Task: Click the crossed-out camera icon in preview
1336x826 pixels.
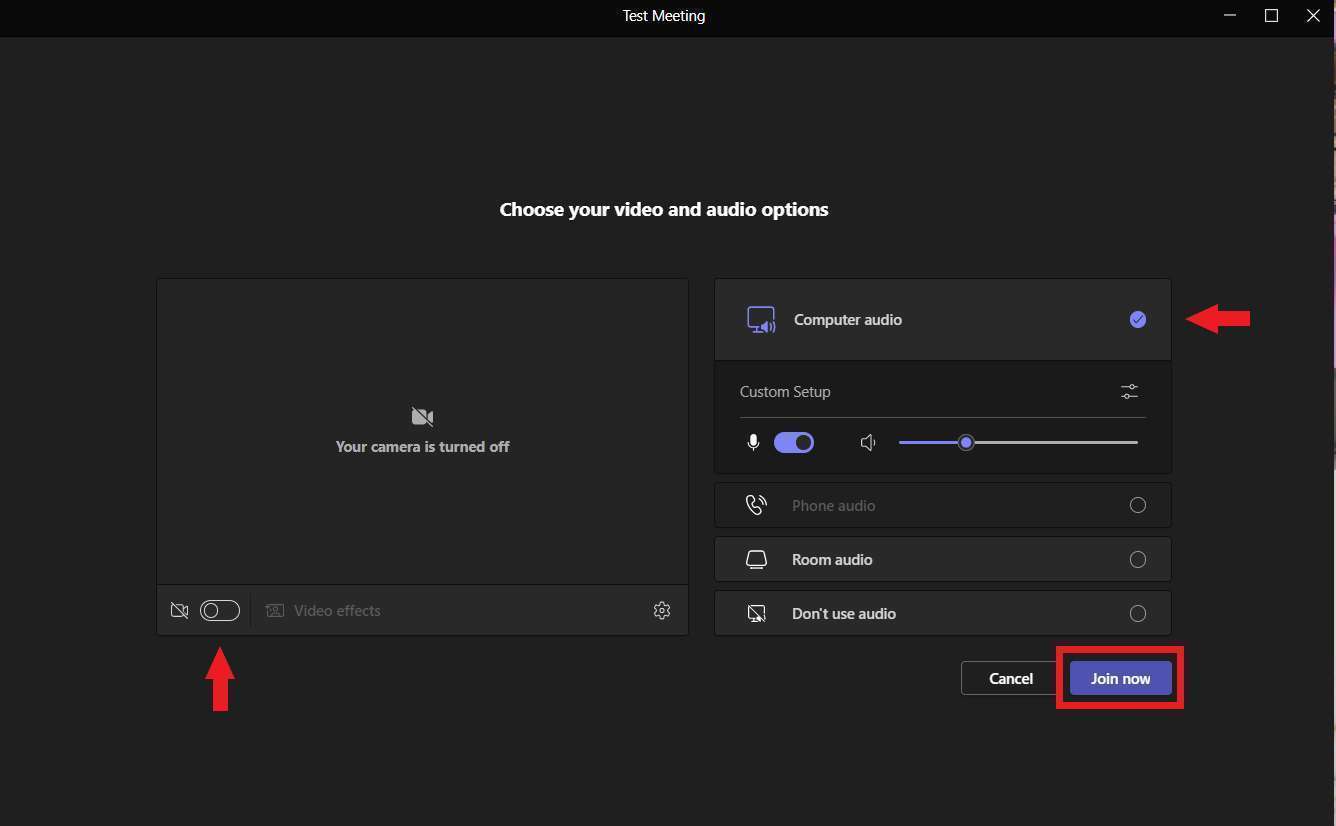Action: pyautogui.click(x=422, y=417)
